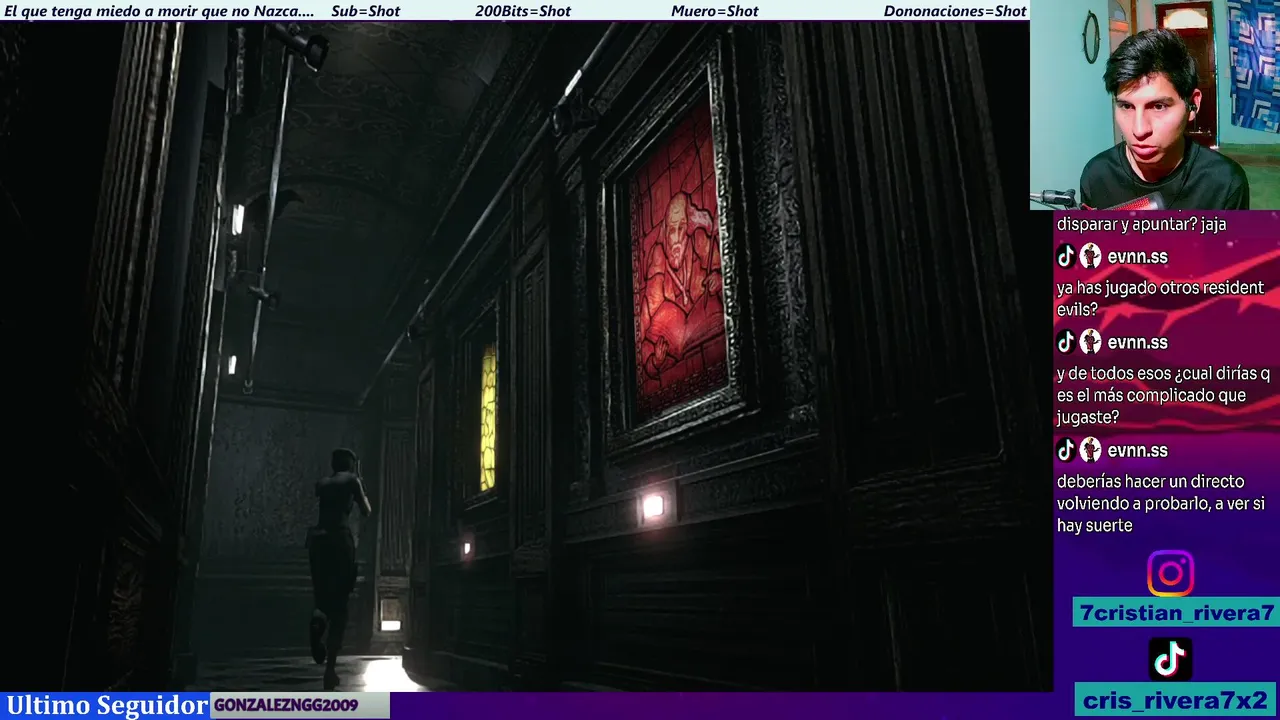Click the large TikTok logo above cris_rivera7x2
This screenshot has width=1280, height=720.
click(x=1170, y=660)
